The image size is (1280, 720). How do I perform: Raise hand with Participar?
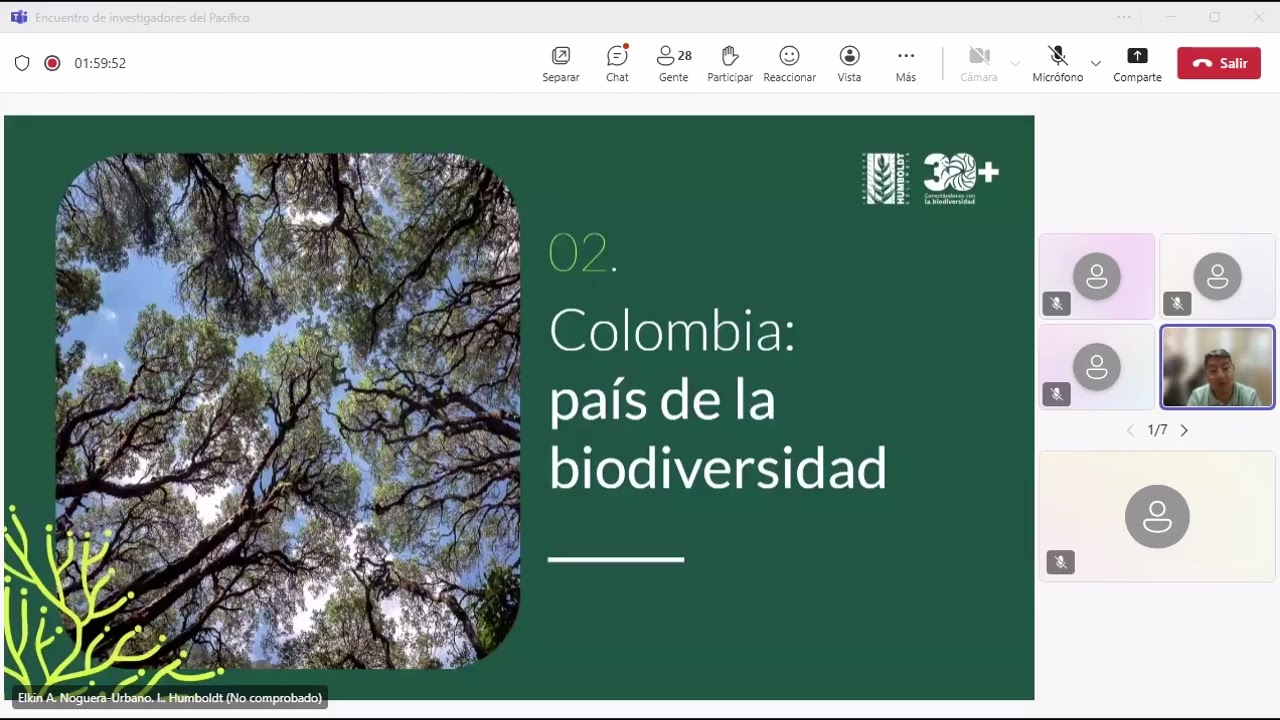[x=730, y=63]
